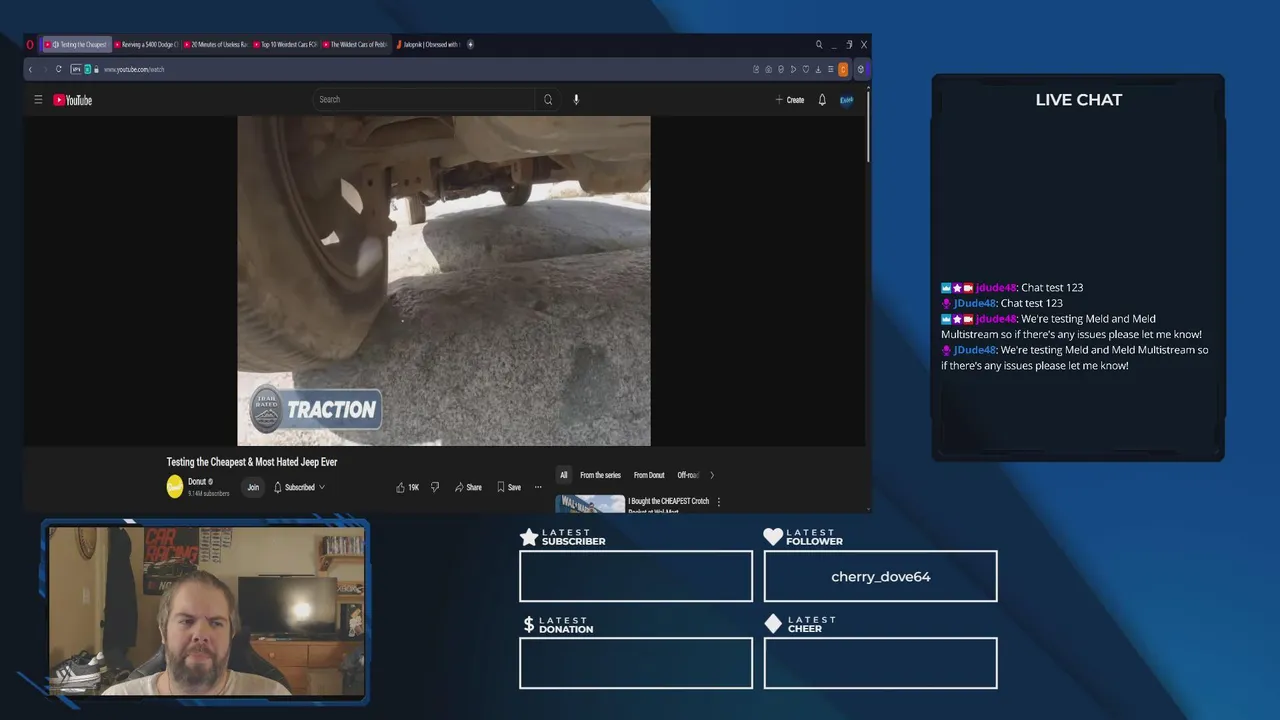
Task: Open more actions ellipsis under video
Action: point(538,487)
